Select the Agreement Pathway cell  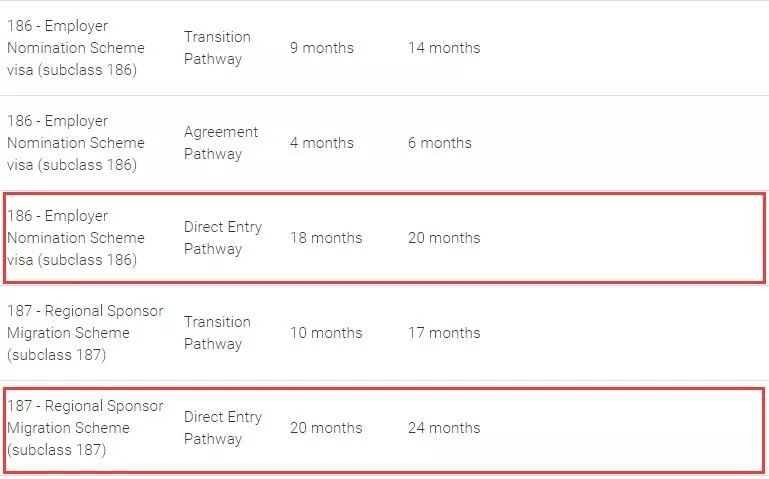[x=220, y=143]
